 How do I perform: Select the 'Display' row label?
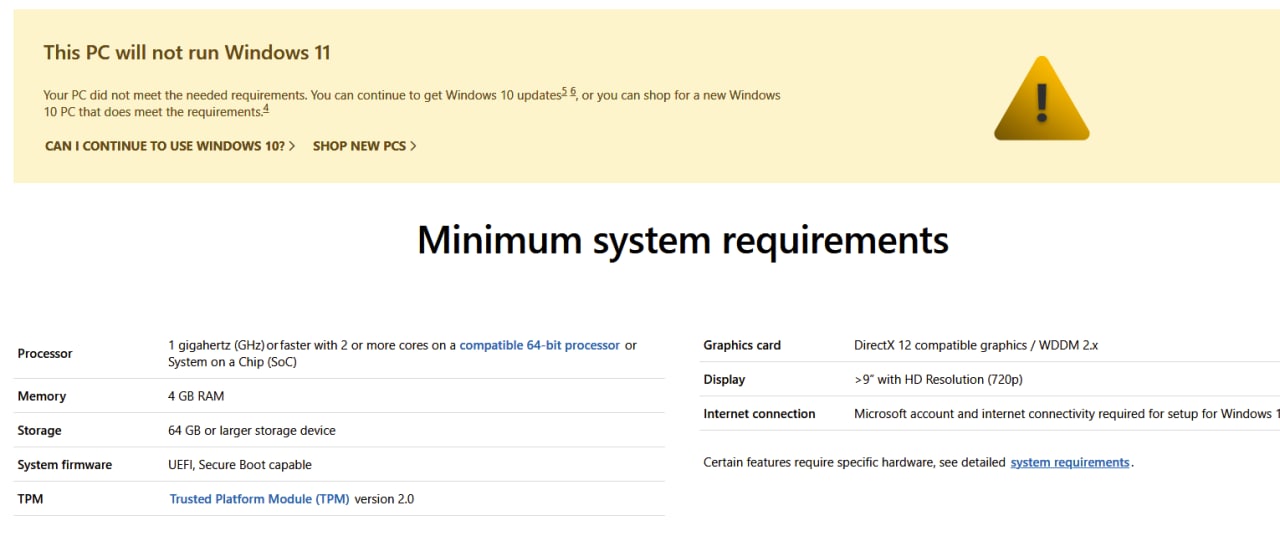click(724, 380)
